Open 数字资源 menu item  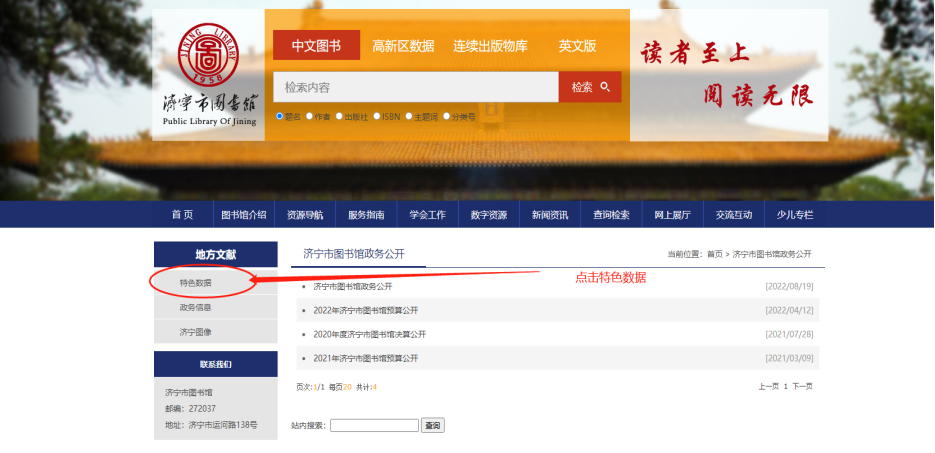pyautogui.click(x=489, y=215)
